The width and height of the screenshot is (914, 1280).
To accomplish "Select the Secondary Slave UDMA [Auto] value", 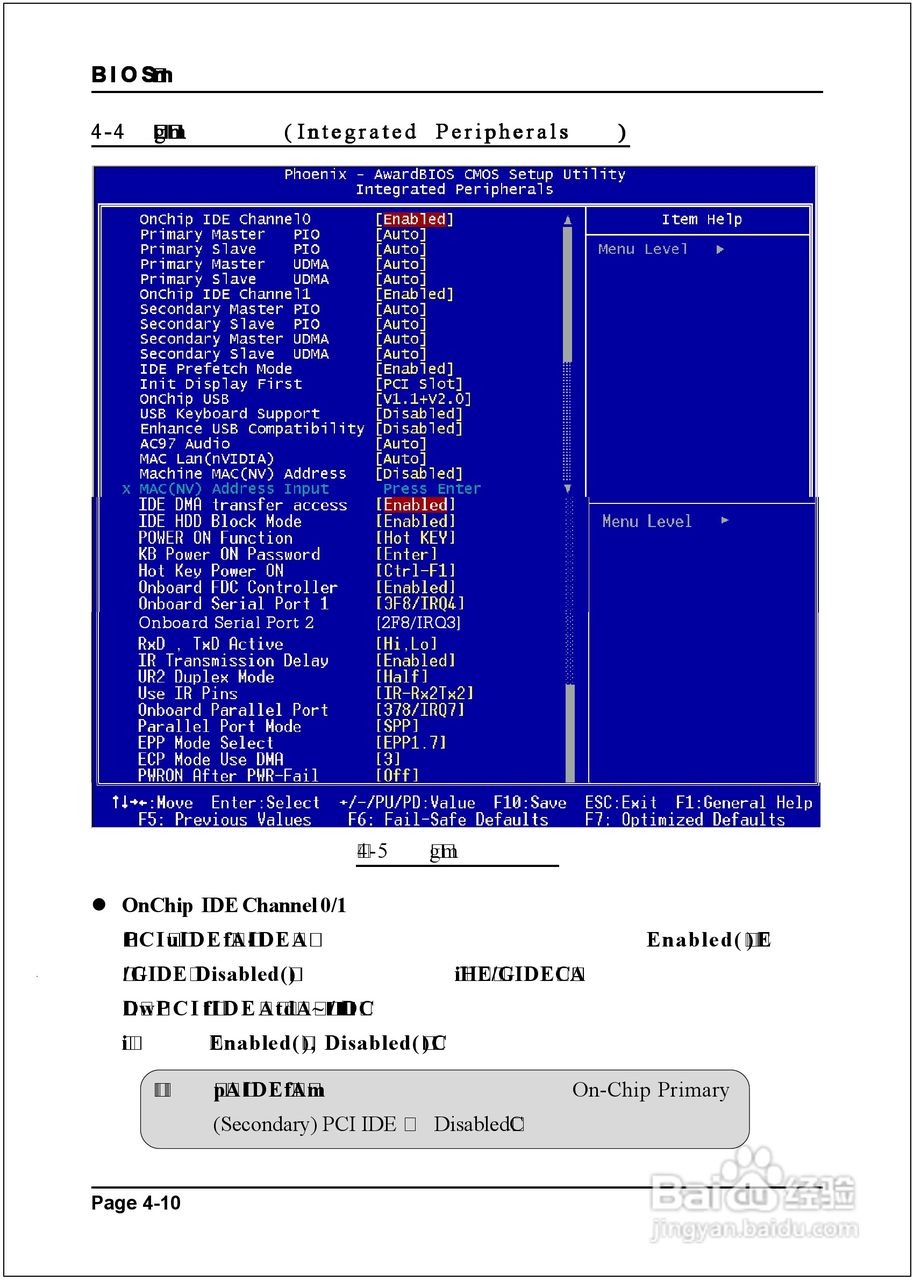I will (401, 354).
